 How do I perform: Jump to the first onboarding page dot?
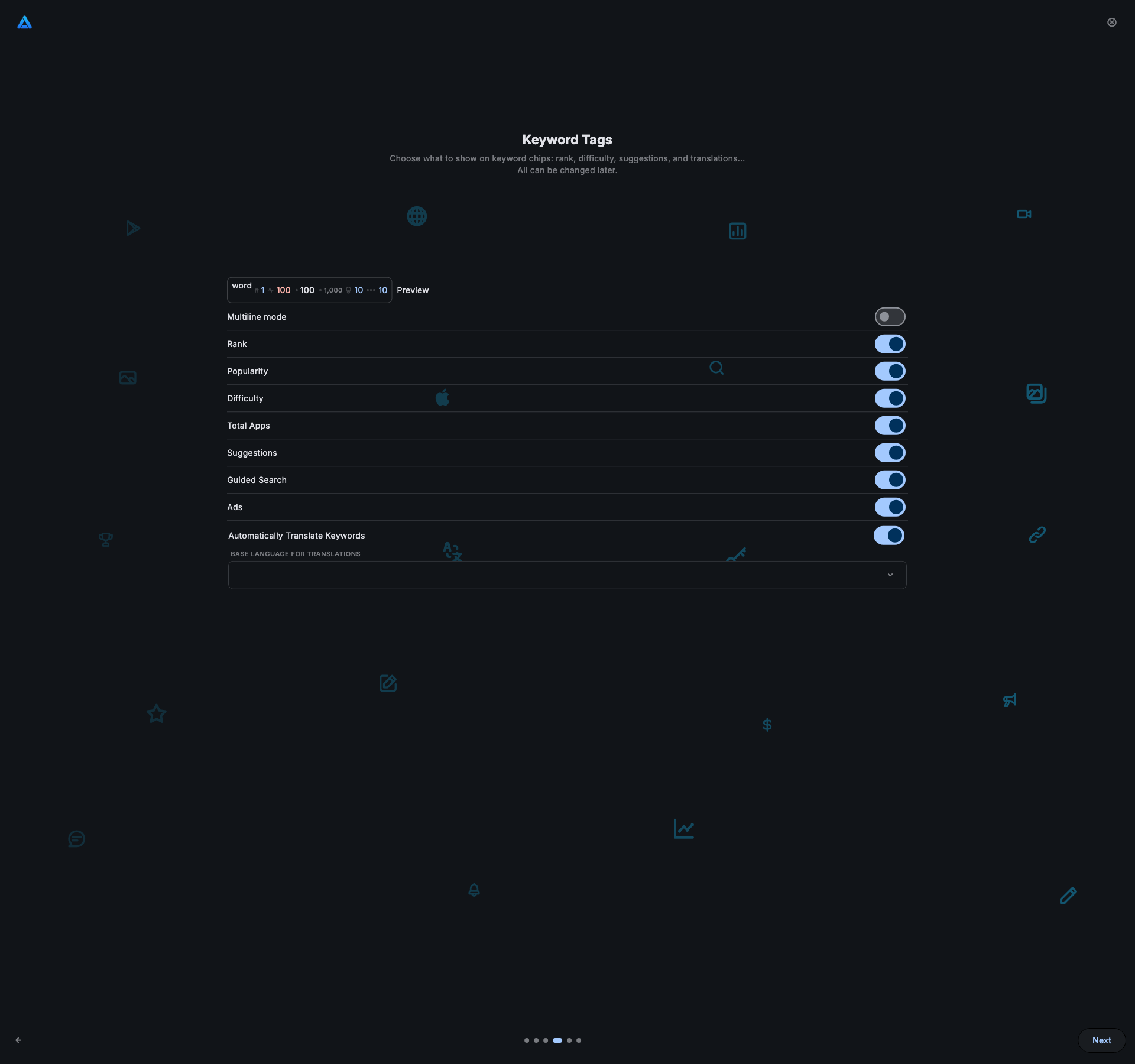(x=526, y=1040)
